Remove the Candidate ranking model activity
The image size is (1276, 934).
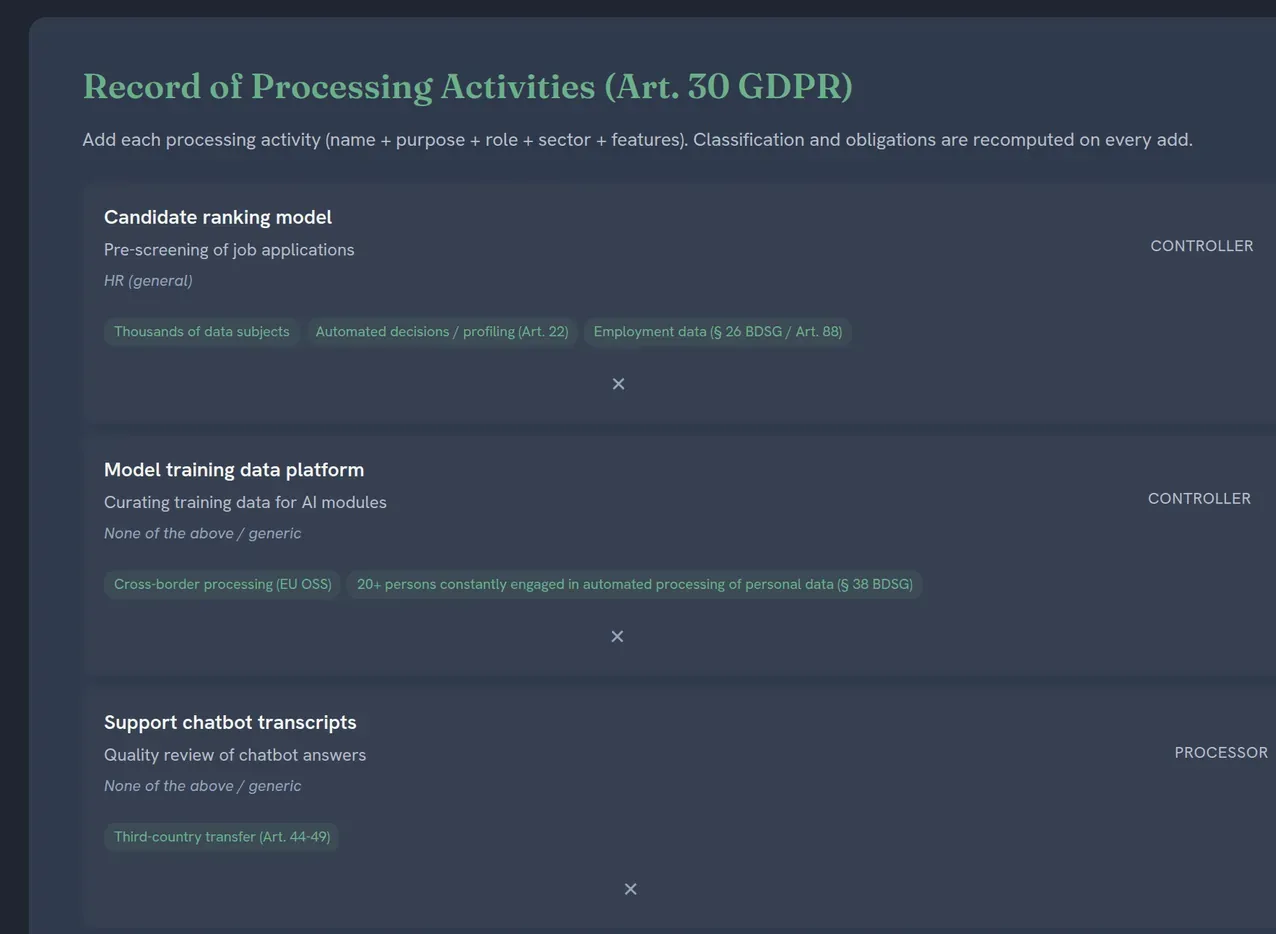point(618,384)
